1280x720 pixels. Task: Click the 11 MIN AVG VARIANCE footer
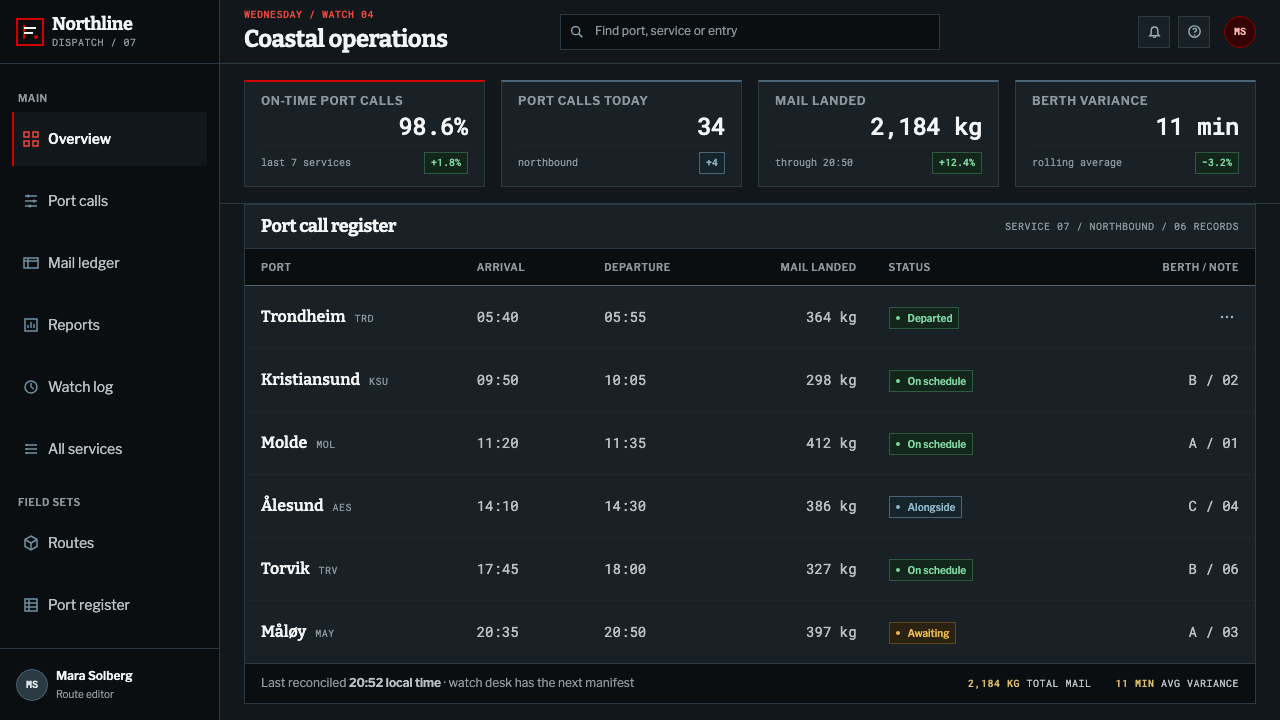click(x=1177, y=683)
